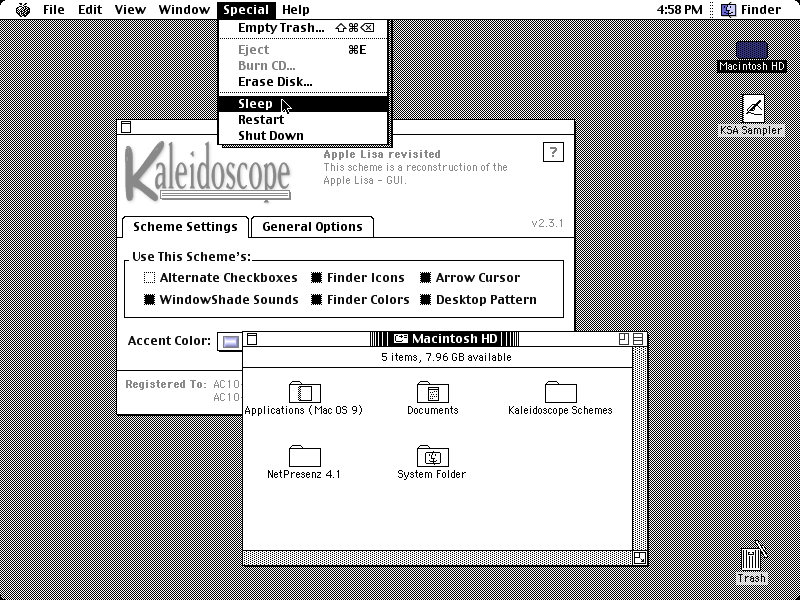800x600 pixels.
Task: Open the Apple menu
Action: (23, 10)
